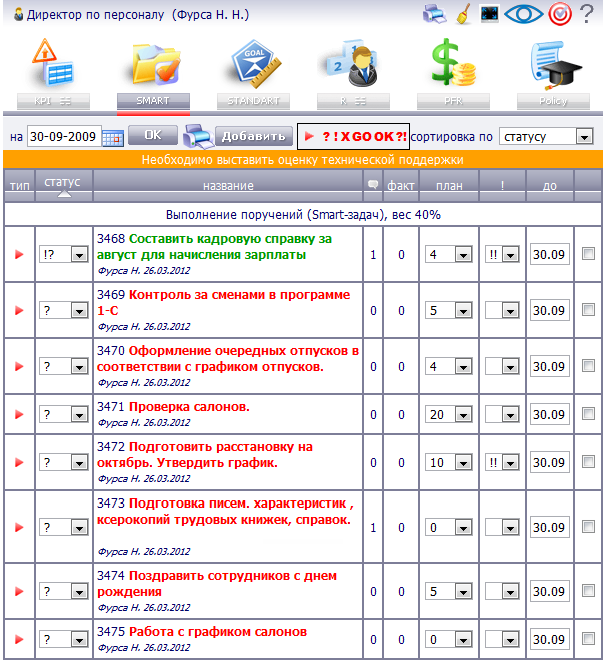Click the SMART folder checkmark icon

155,64
